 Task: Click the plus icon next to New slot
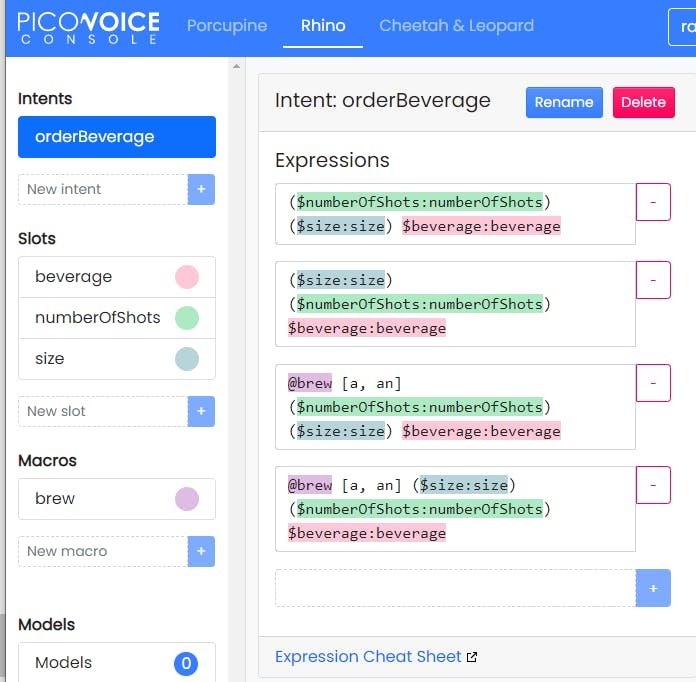(x=201, y=411)
